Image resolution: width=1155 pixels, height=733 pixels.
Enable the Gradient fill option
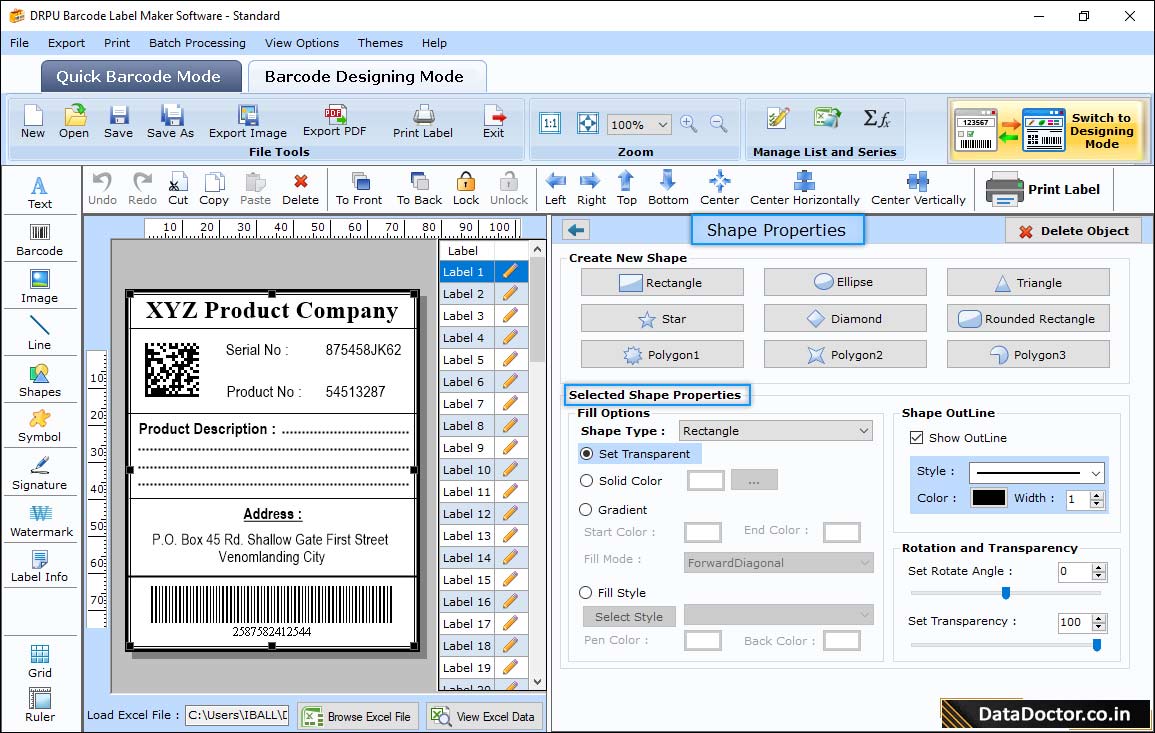588,510
